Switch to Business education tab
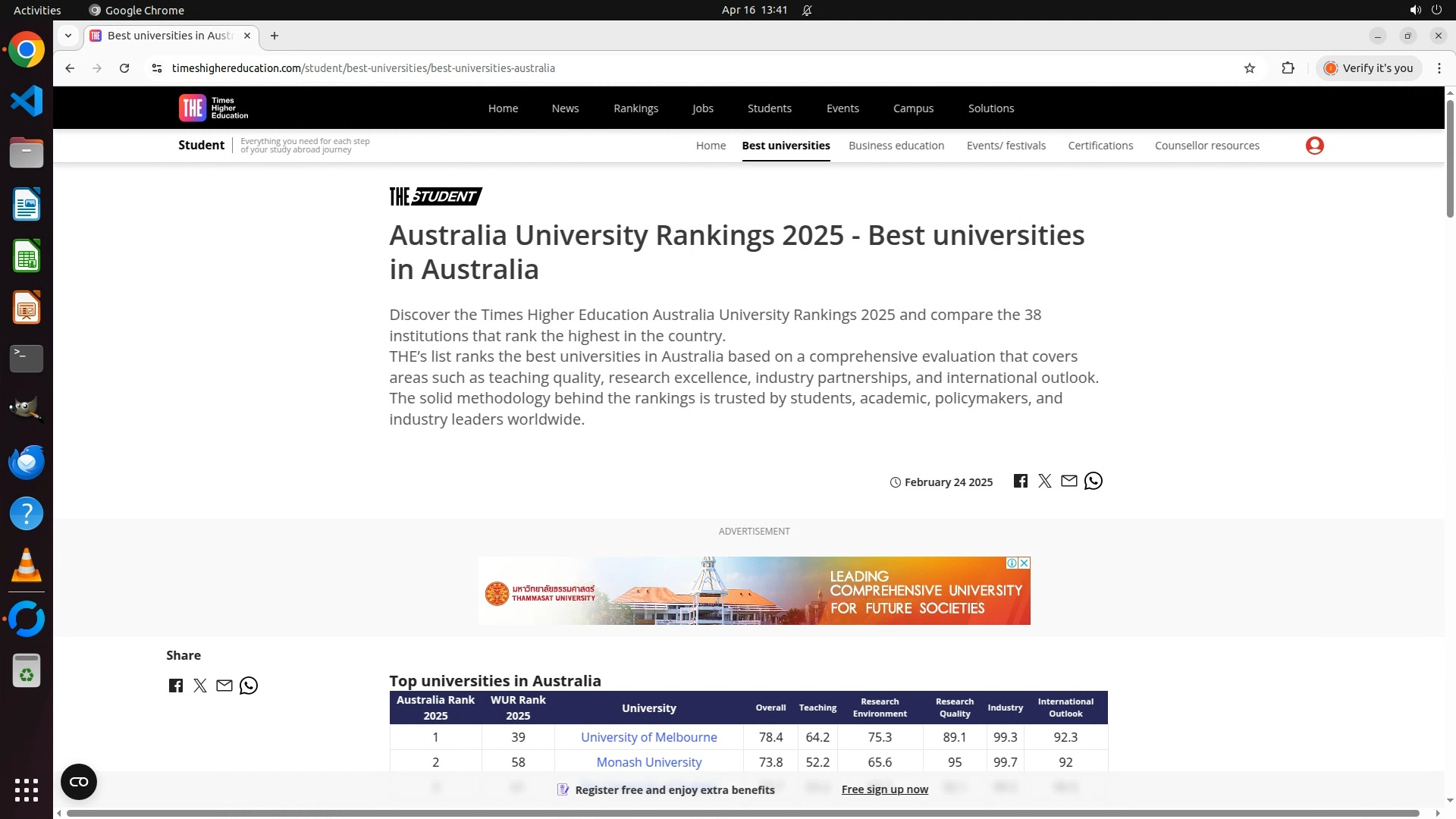Screen dimensions: 1456x819 point(896,146)
